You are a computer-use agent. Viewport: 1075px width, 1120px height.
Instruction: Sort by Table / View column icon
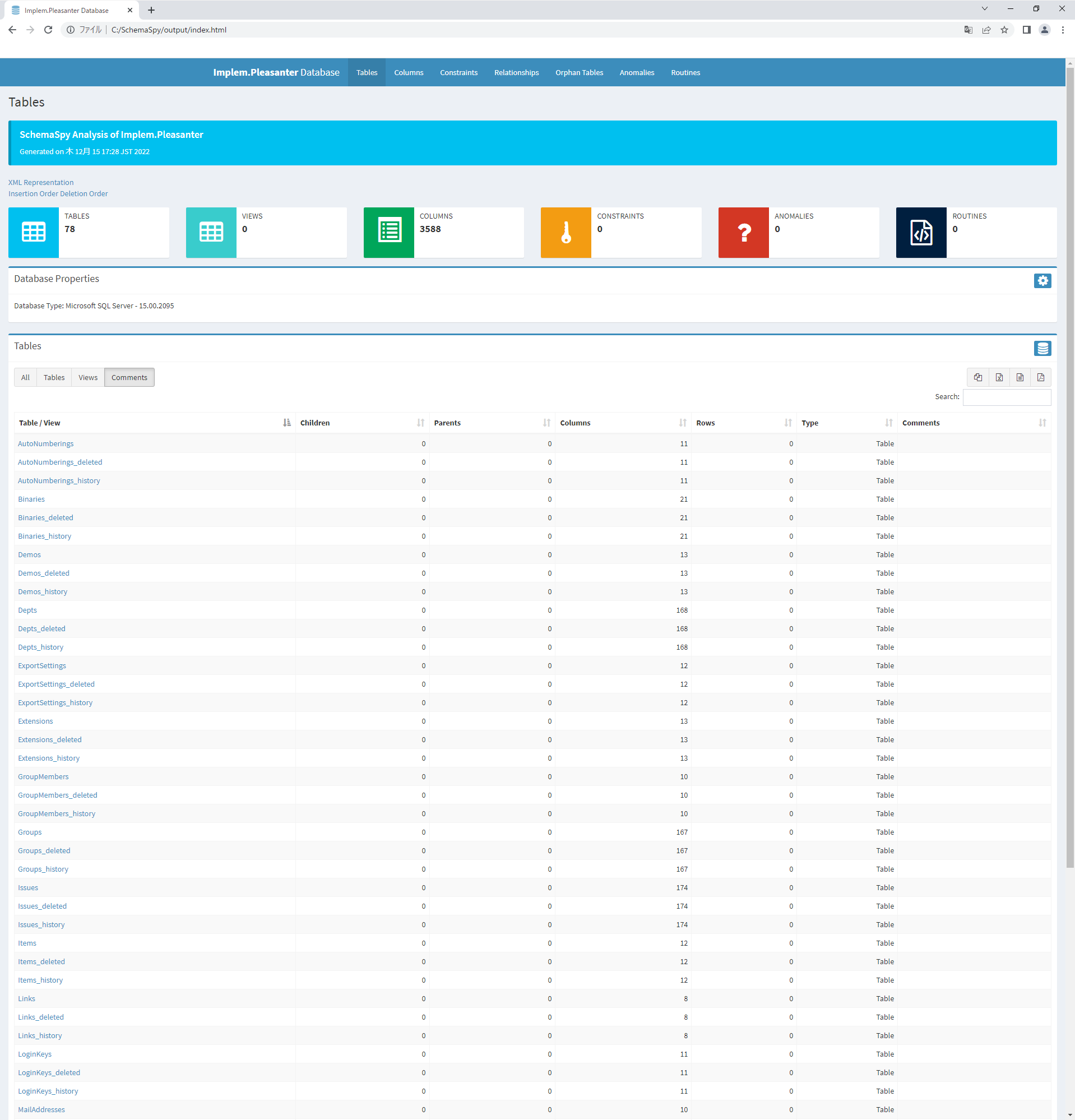coord(287,423)
